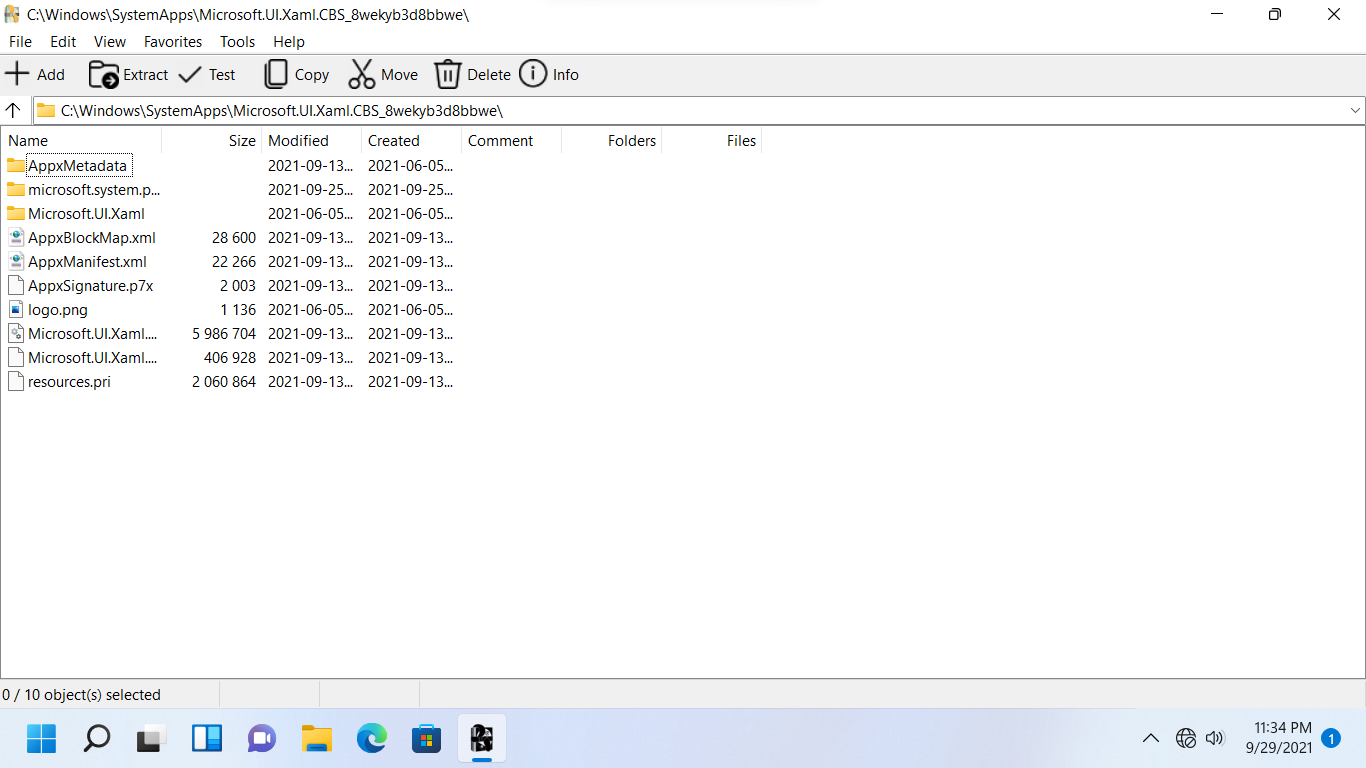
Task: Click the logo.png image file icon
Action: [x=16, y=309]
